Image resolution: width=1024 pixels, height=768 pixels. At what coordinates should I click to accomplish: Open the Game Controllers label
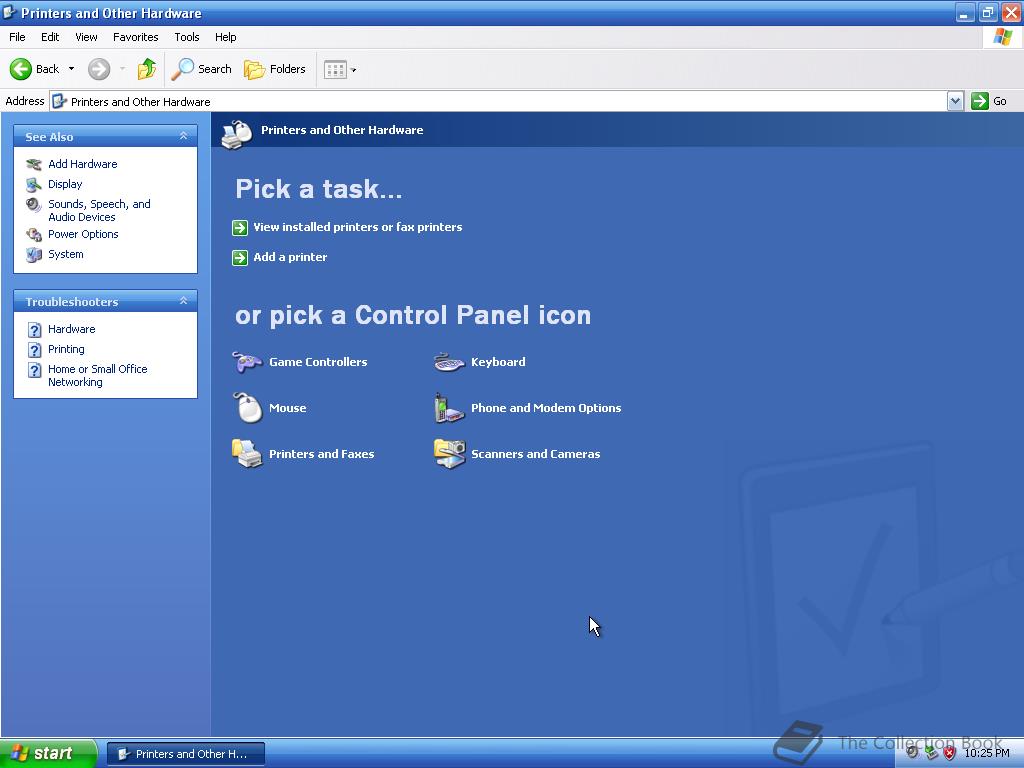[x=318, y=362]
